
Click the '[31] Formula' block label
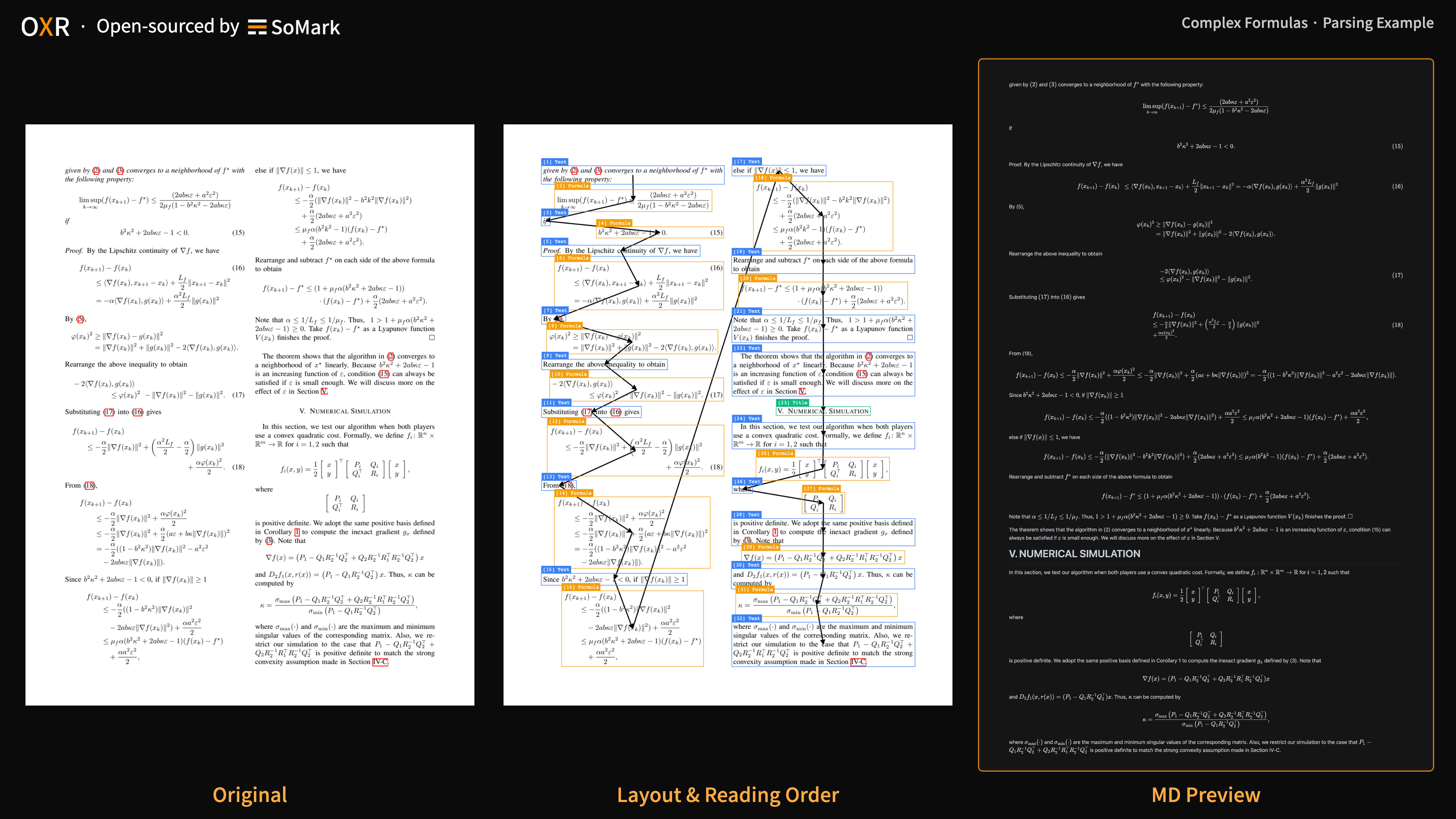(755, 589)
